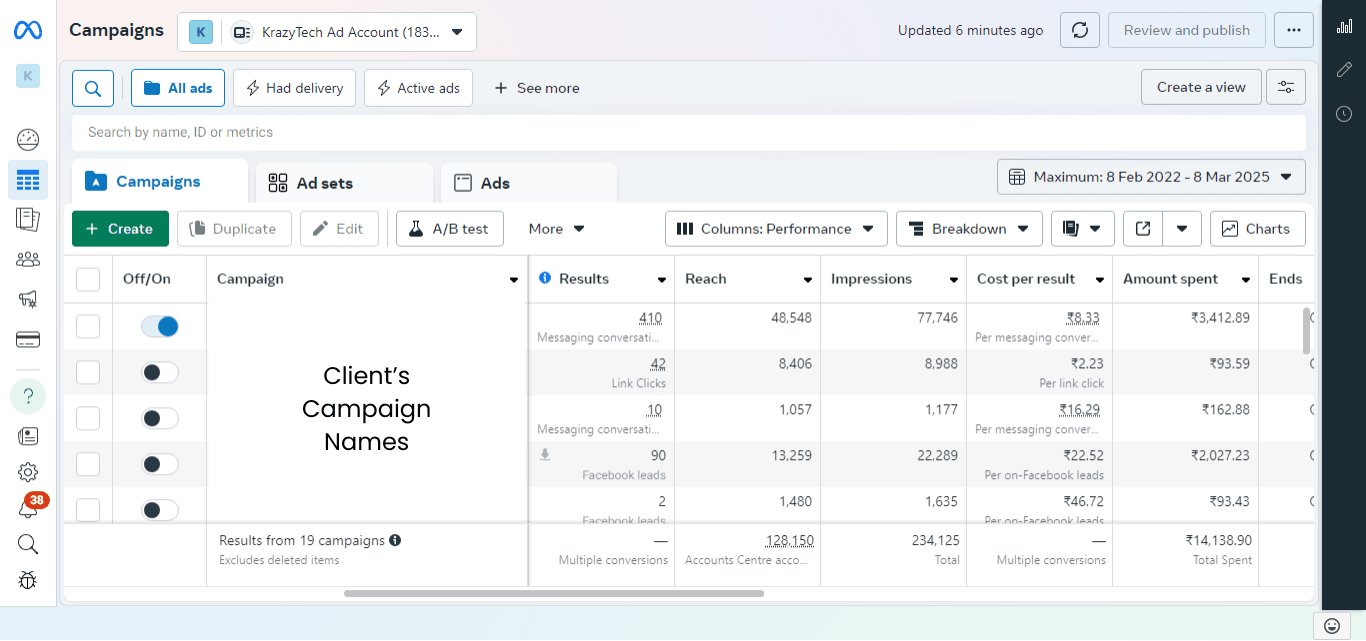Select the Active ads filter
This screenshot has height=641, width=1366.
point(418,88)
